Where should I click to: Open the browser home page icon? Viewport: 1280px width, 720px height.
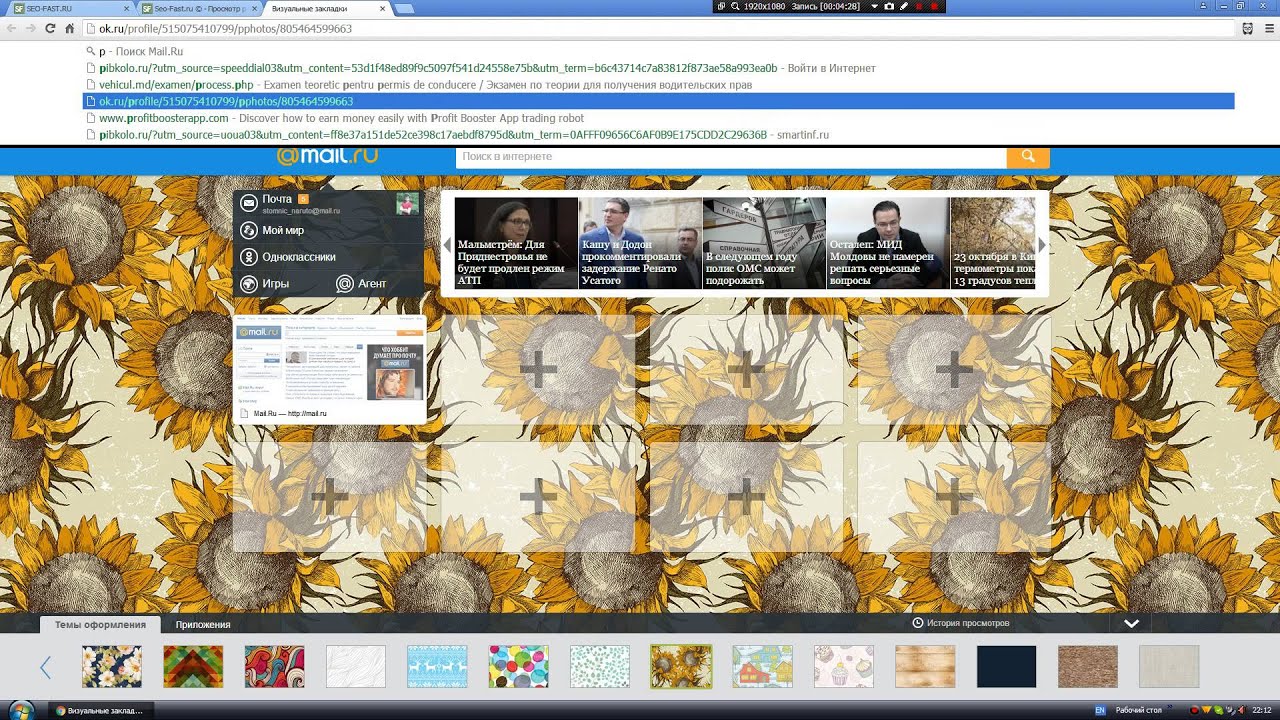tap(69, 29)
